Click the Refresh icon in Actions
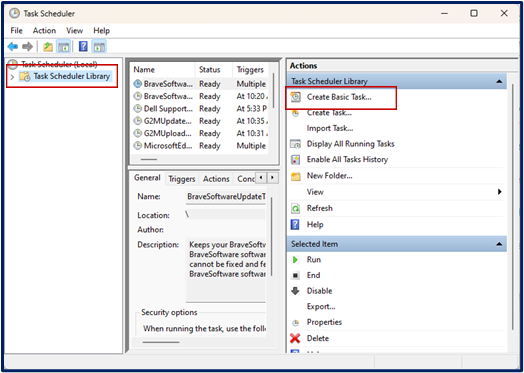 pyautogui.click(x=295, y=209)
